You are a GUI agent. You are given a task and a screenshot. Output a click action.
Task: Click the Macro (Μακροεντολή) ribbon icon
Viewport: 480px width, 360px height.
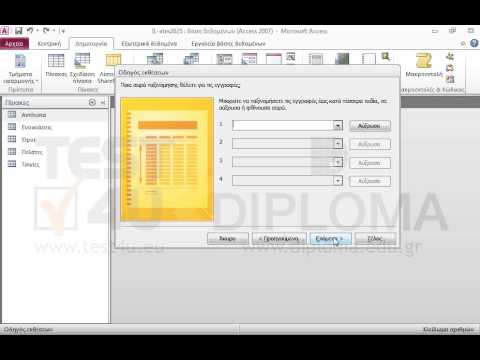point(424,65)
